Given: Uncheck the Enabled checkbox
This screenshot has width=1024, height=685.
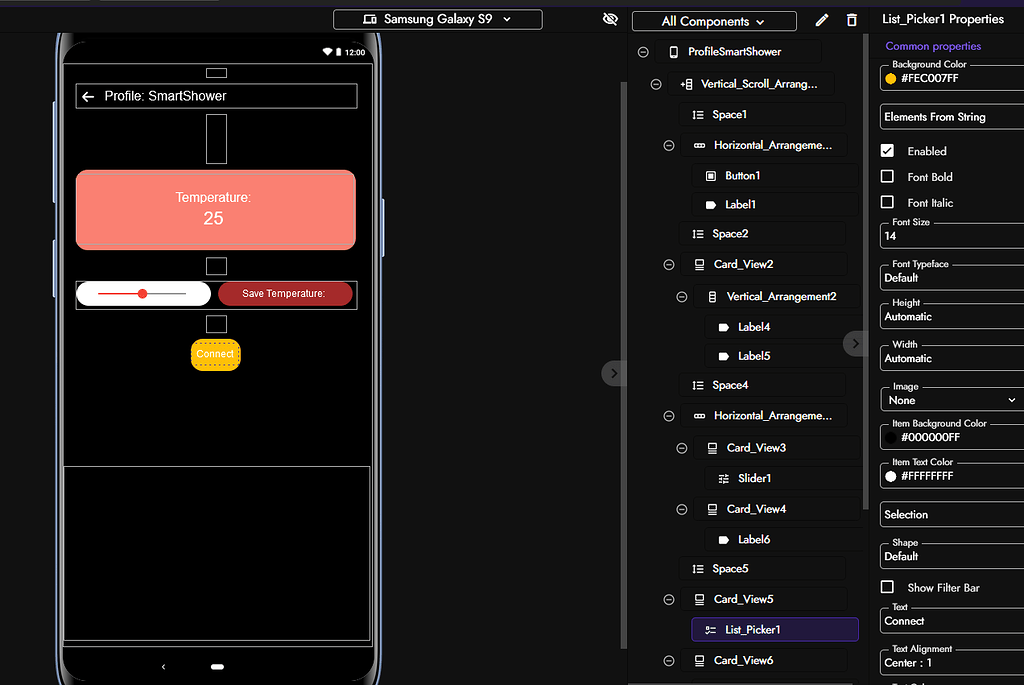Looking at the screenshot, I should pos(885,150).
